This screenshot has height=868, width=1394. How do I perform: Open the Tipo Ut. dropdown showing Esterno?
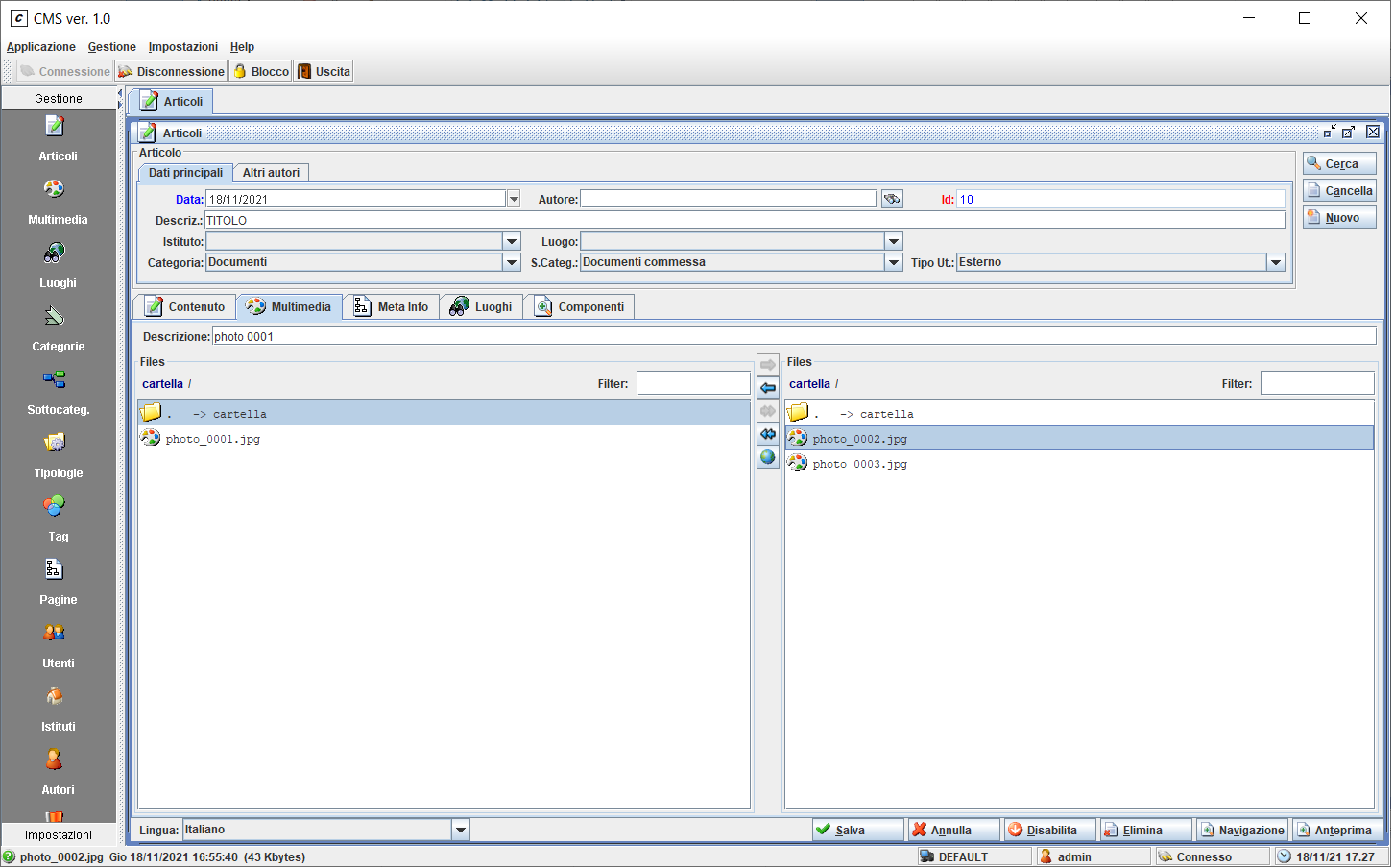[1276, 262]
